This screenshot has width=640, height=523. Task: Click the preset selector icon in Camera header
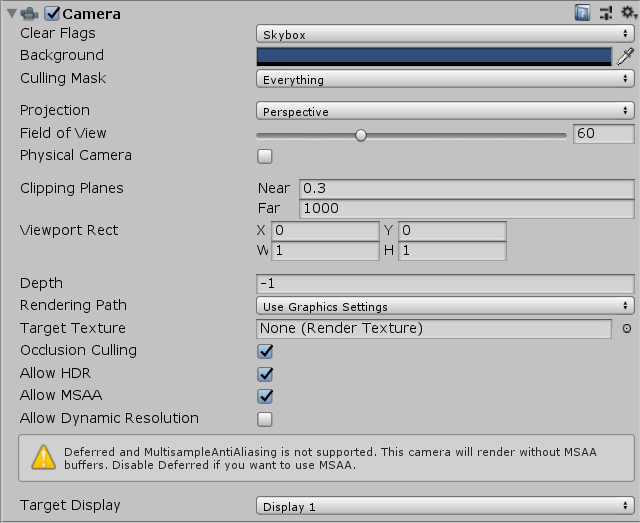pyautogui.click(x=604, y=13)
